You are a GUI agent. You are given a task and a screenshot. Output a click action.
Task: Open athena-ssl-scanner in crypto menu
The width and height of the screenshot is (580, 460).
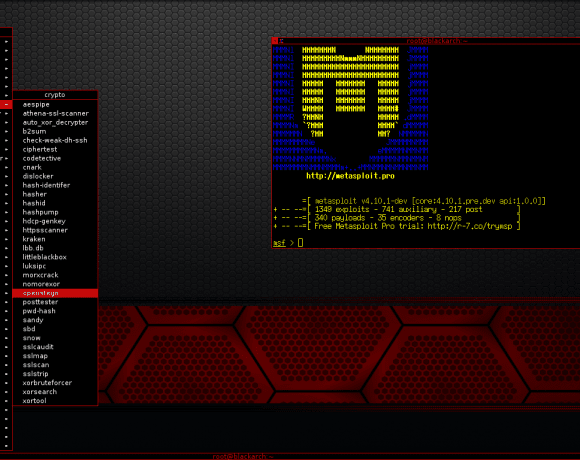[x=55, y=114]
